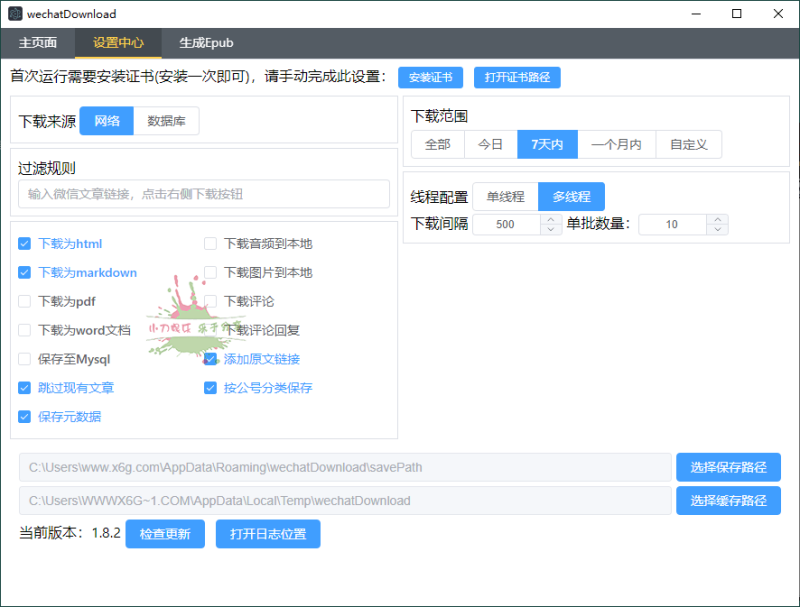Open the 生成Epub tab
800x607 pixels.
[206, 43]
